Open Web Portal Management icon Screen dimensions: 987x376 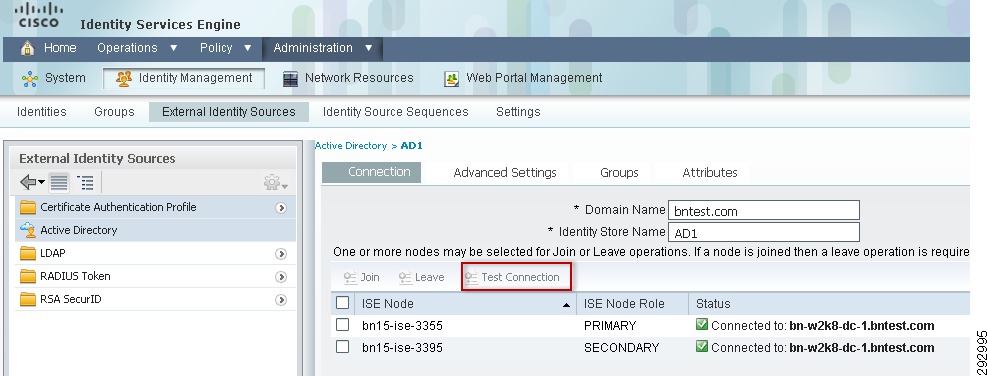tap(451, 79)
